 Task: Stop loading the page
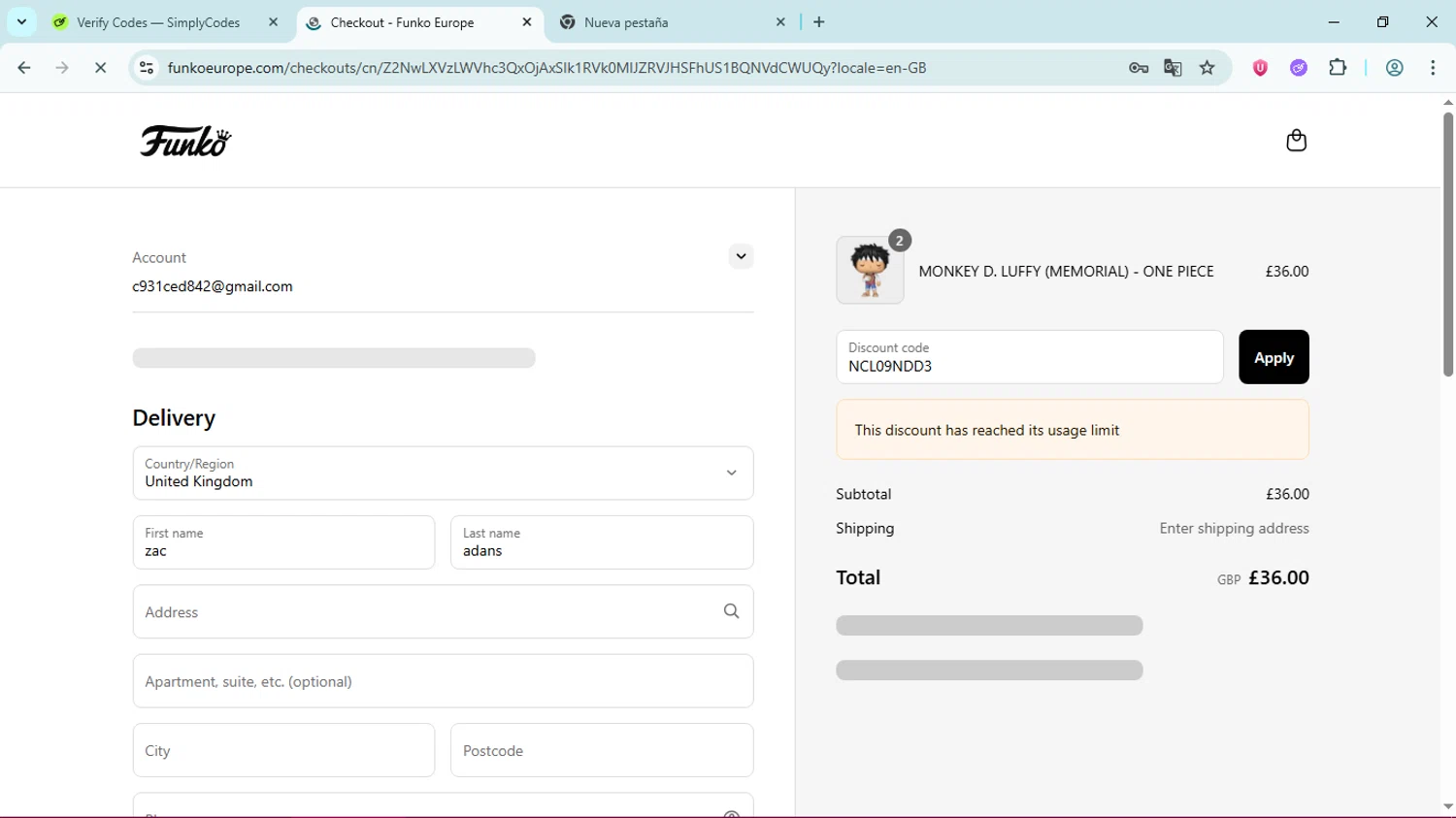100,68
